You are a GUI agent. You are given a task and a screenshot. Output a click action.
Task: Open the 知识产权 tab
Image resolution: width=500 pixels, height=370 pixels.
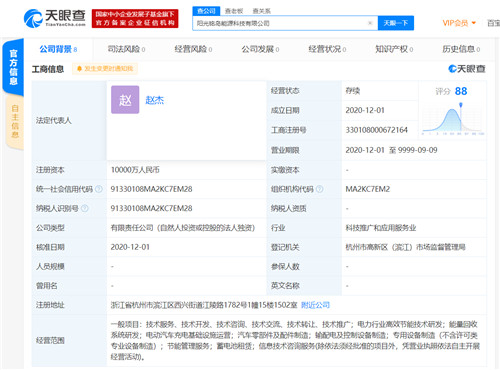pos(394,49)
